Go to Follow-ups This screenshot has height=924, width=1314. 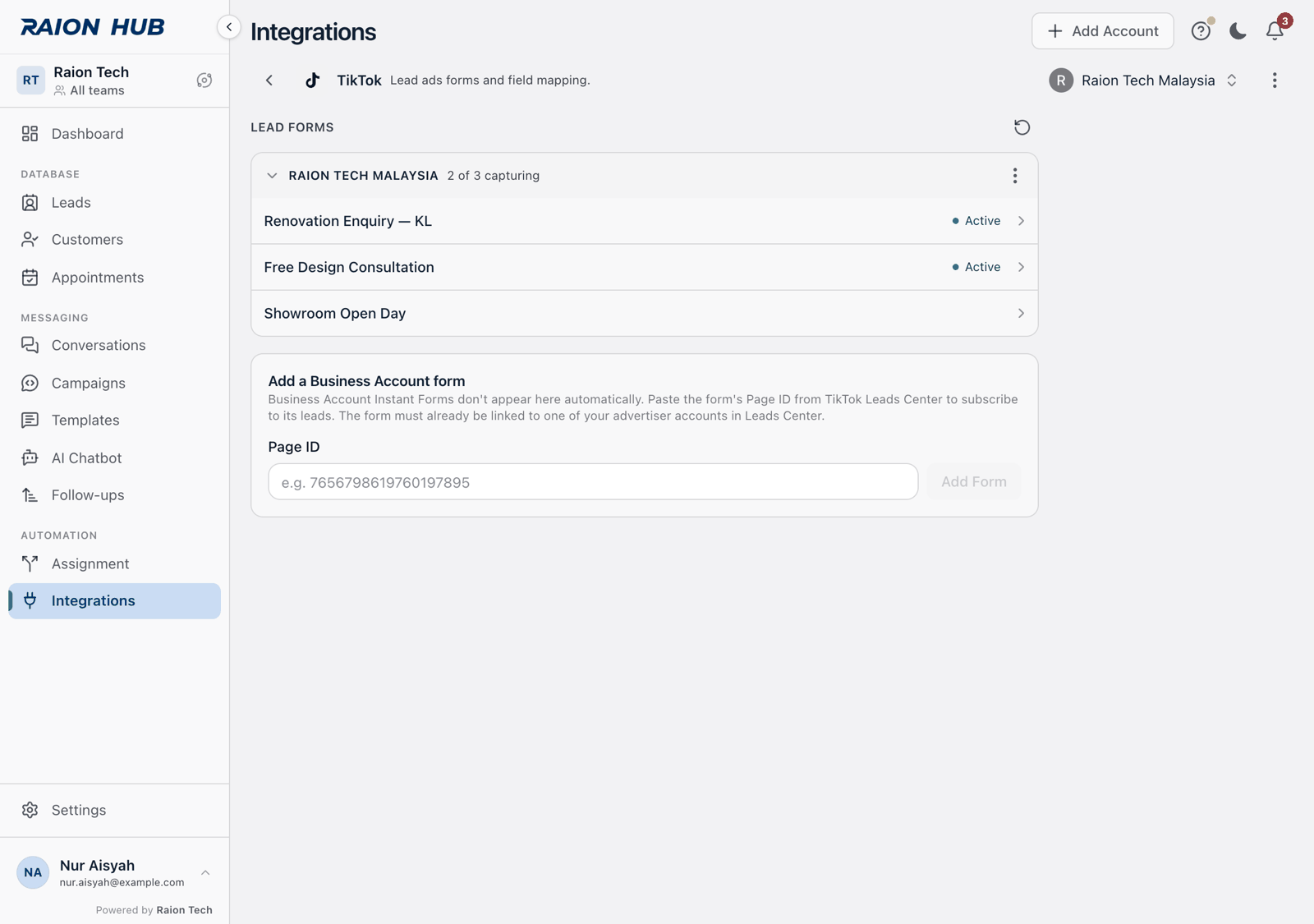point(114,495)
